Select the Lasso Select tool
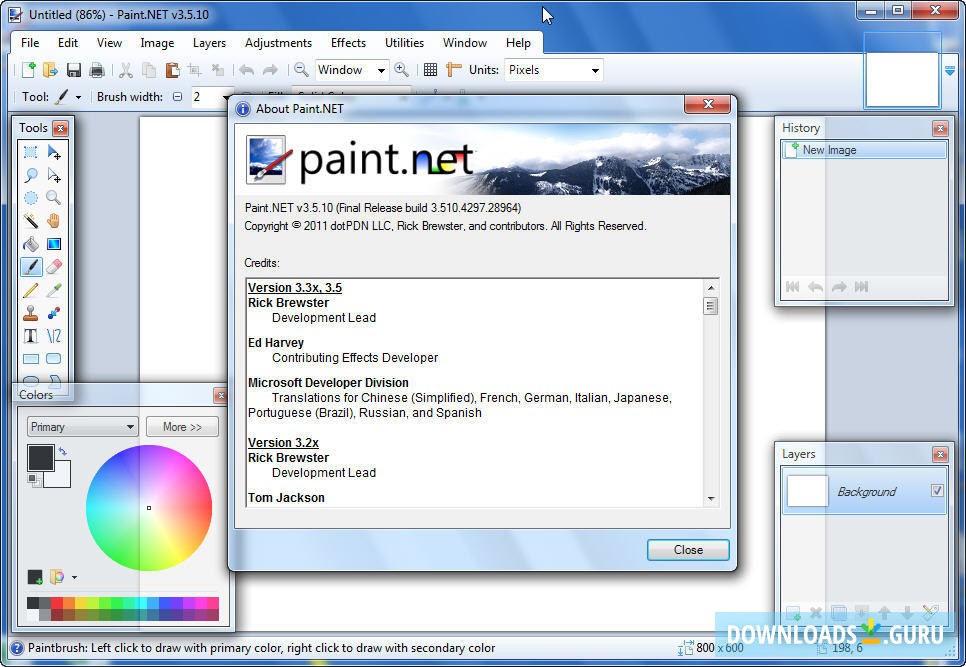Screen dimensions: 966x667 tap(31, 175)
